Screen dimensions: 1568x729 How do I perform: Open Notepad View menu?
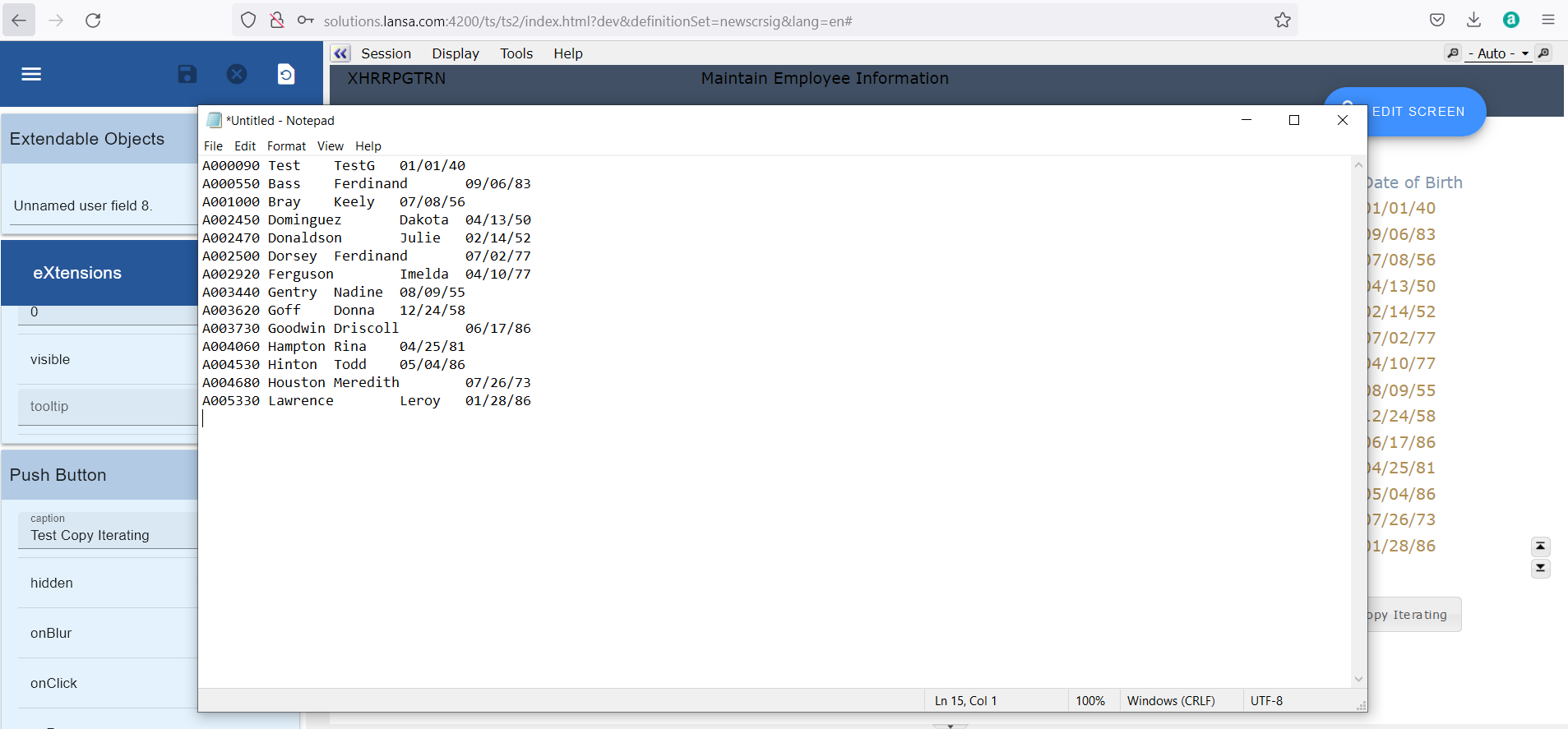(x=331, y=146)
